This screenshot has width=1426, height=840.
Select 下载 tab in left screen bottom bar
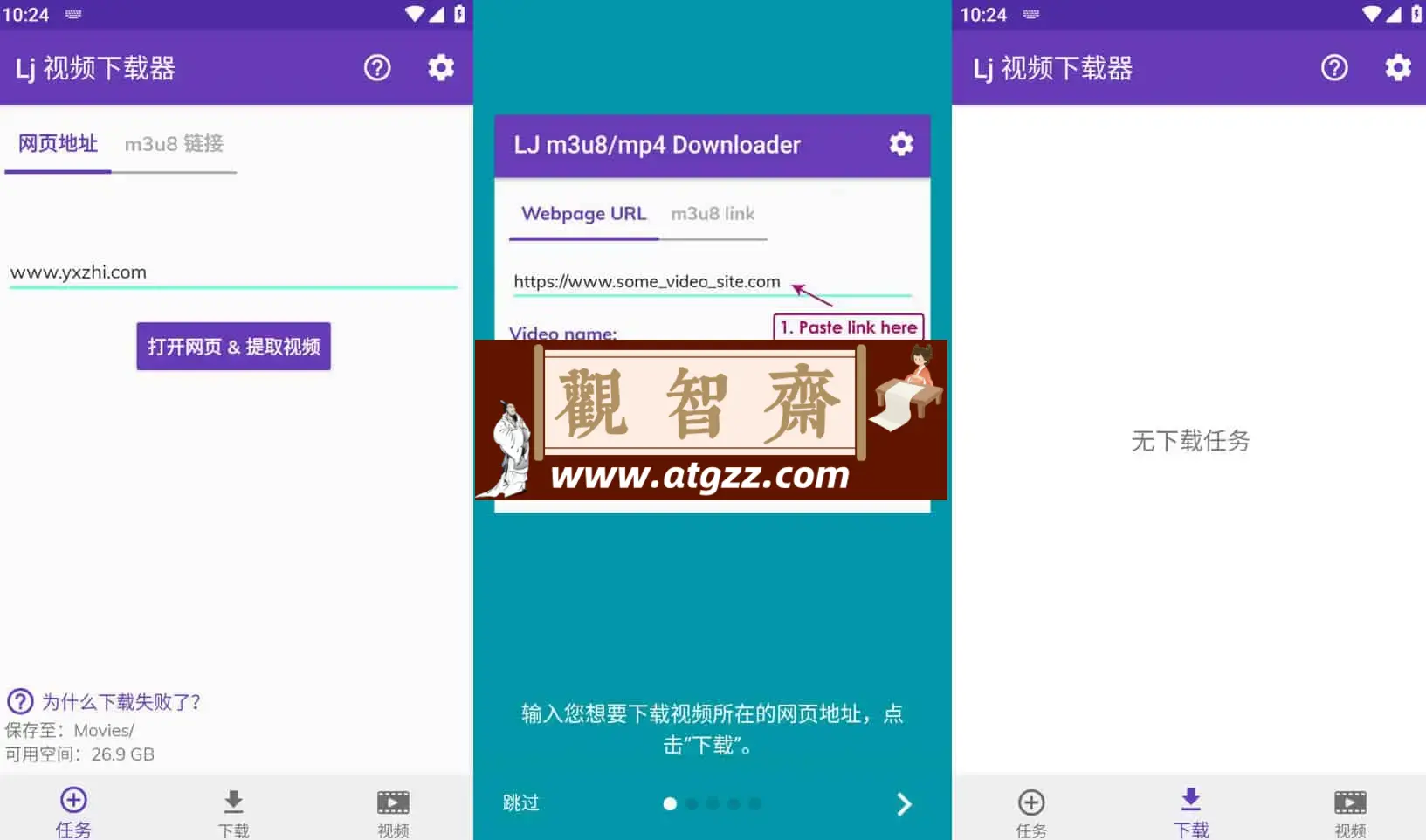[233, 814]
